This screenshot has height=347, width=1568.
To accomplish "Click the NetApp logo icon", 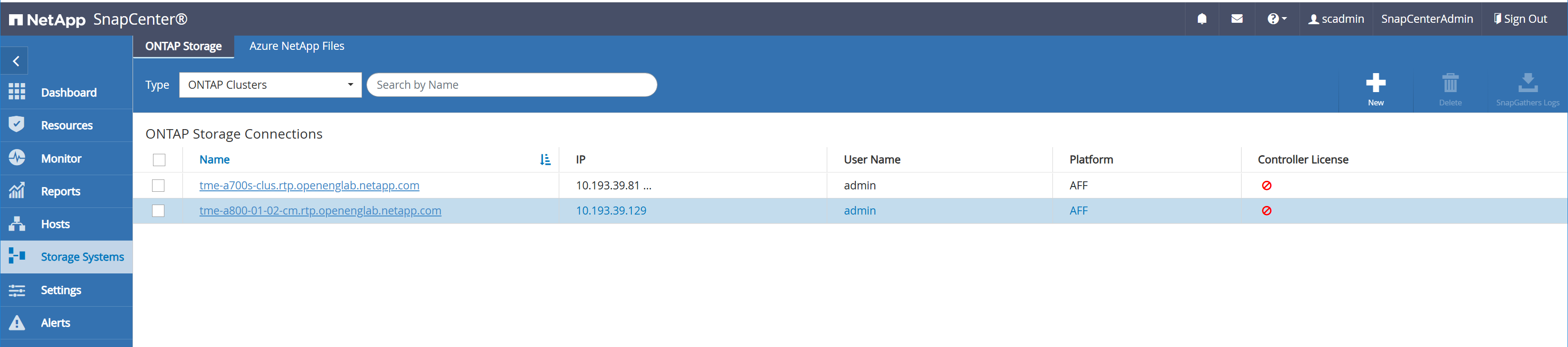I will coord(16,20).
